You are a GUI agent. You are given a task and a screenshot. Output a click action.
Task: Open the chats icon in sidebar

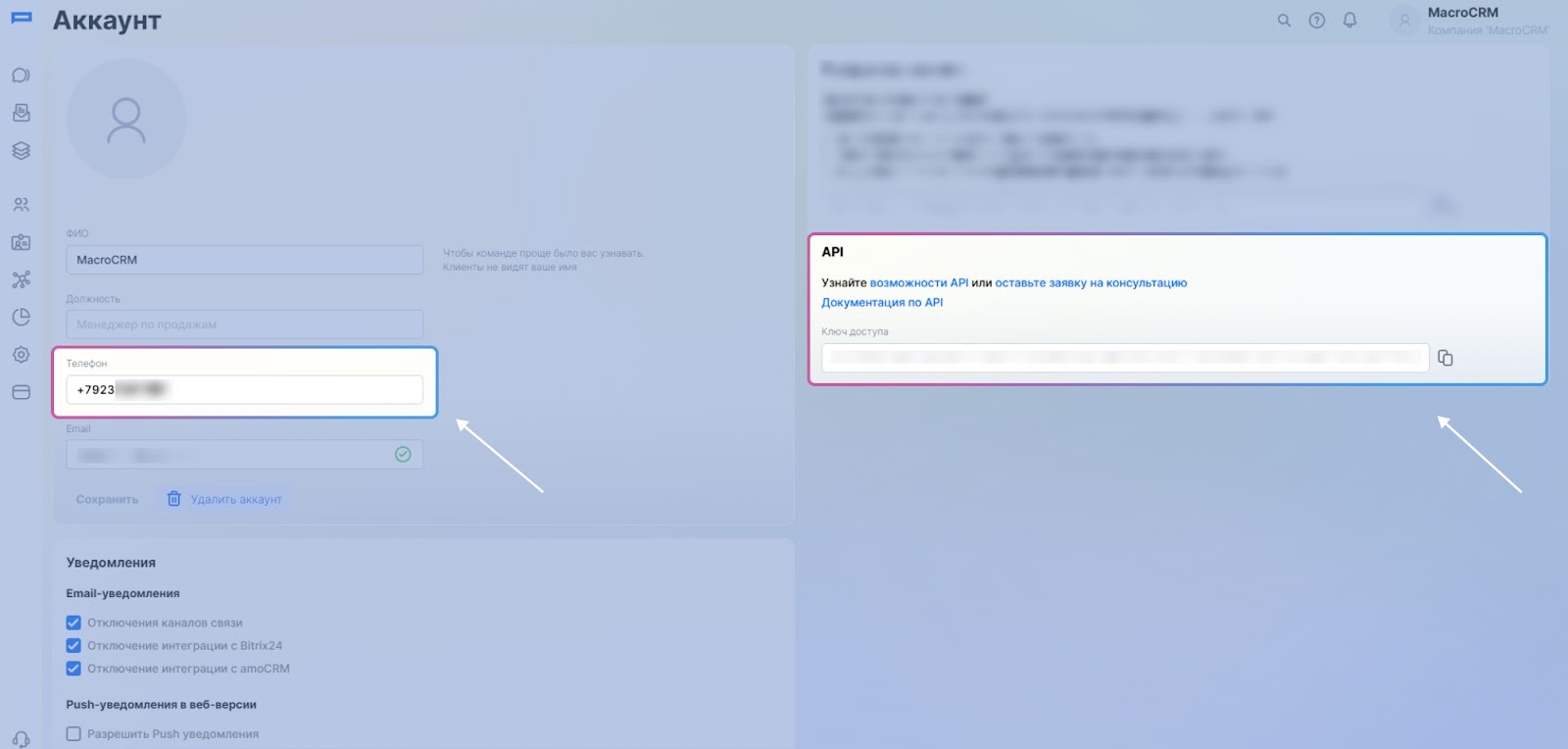[21, 75]
